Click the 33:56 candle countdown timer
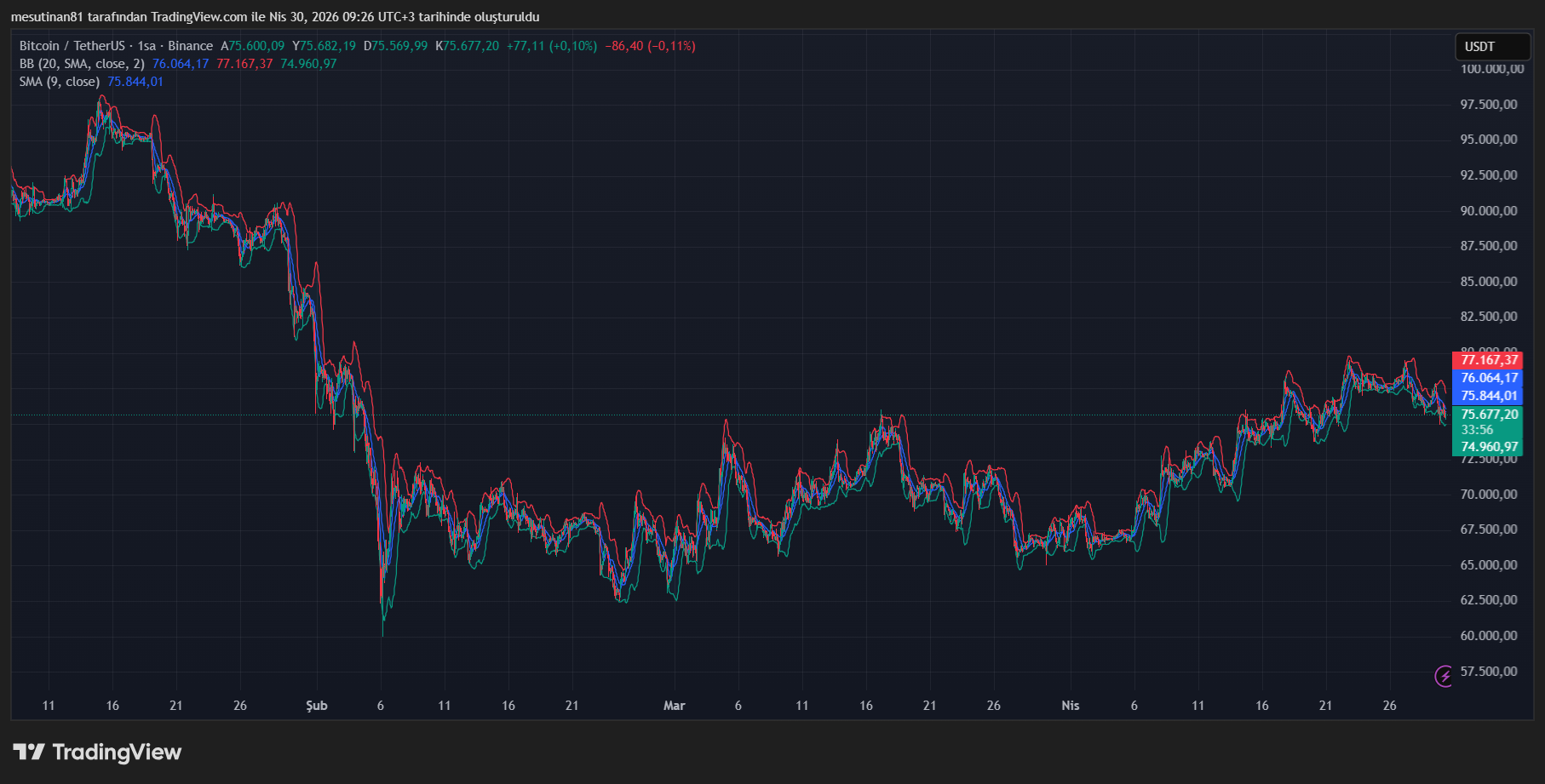Viewport: 1545px width, 784px height. pos(1477,430)
